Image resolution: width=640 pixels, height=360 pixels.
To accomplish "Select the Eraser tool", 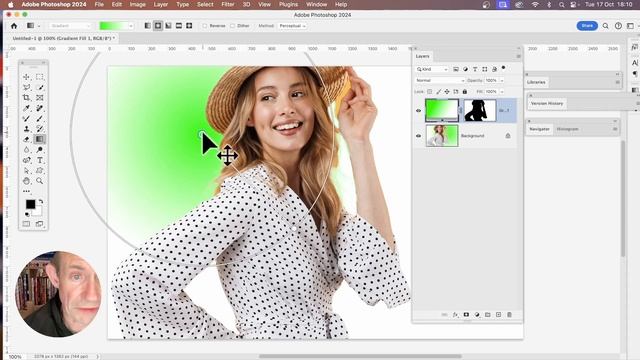I will (26, 139).
